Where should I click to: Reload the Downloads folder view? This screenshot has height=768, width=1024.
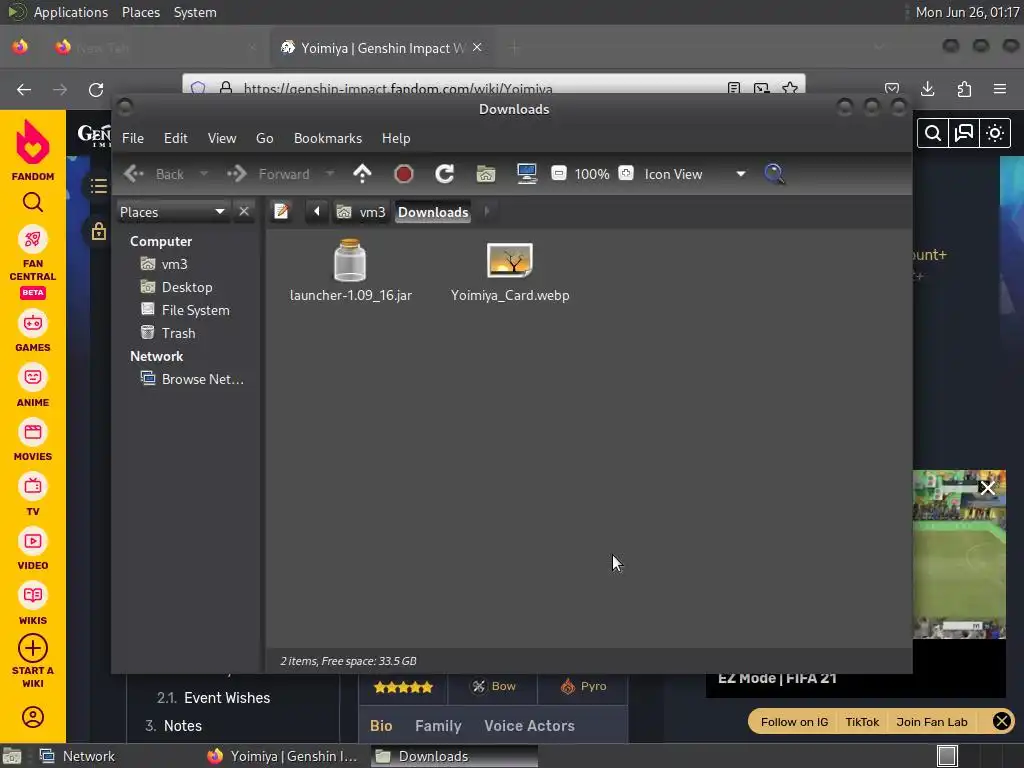point(445,174)
